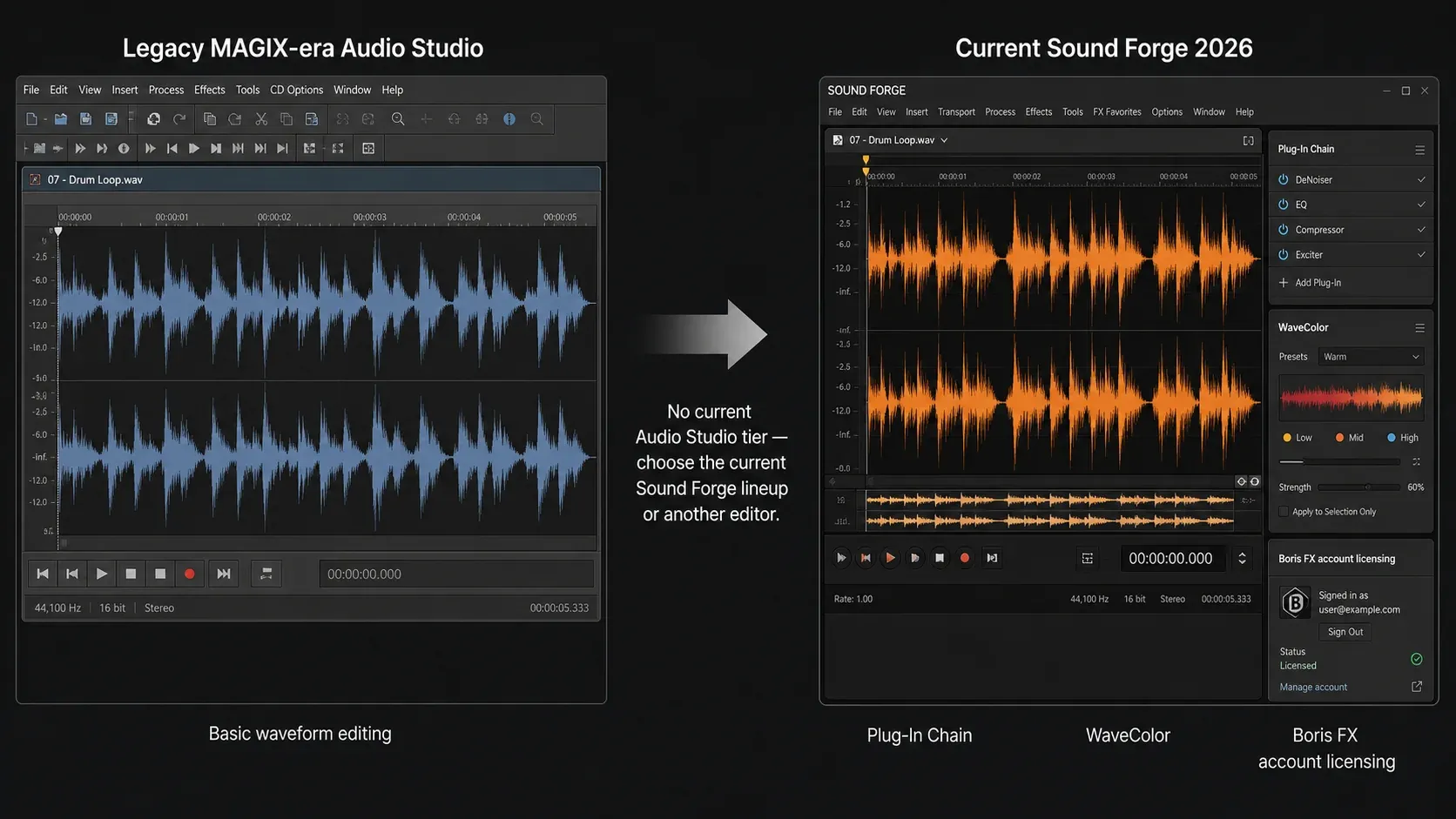Click the green Licensed status checkmark icon
This screenshot has width=1456, height=819.
coord(1417,659)
